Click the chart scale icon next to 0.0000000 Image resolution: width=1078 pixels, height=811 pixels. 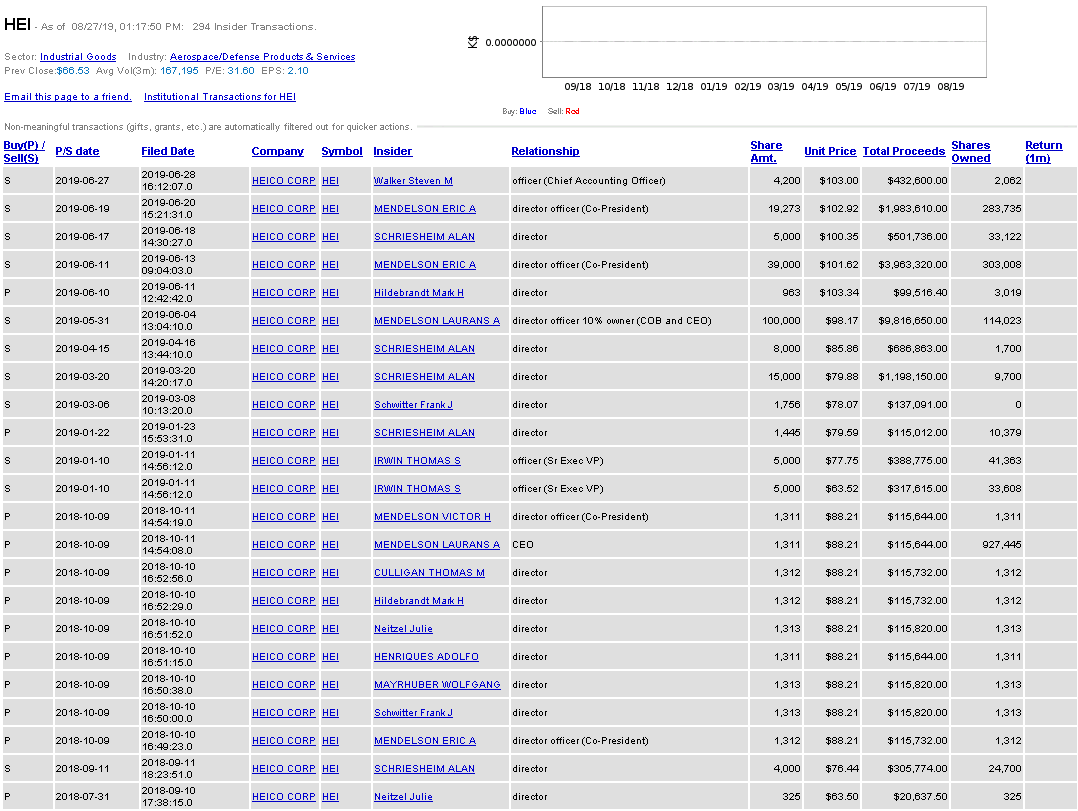click(x=473, y=43)
